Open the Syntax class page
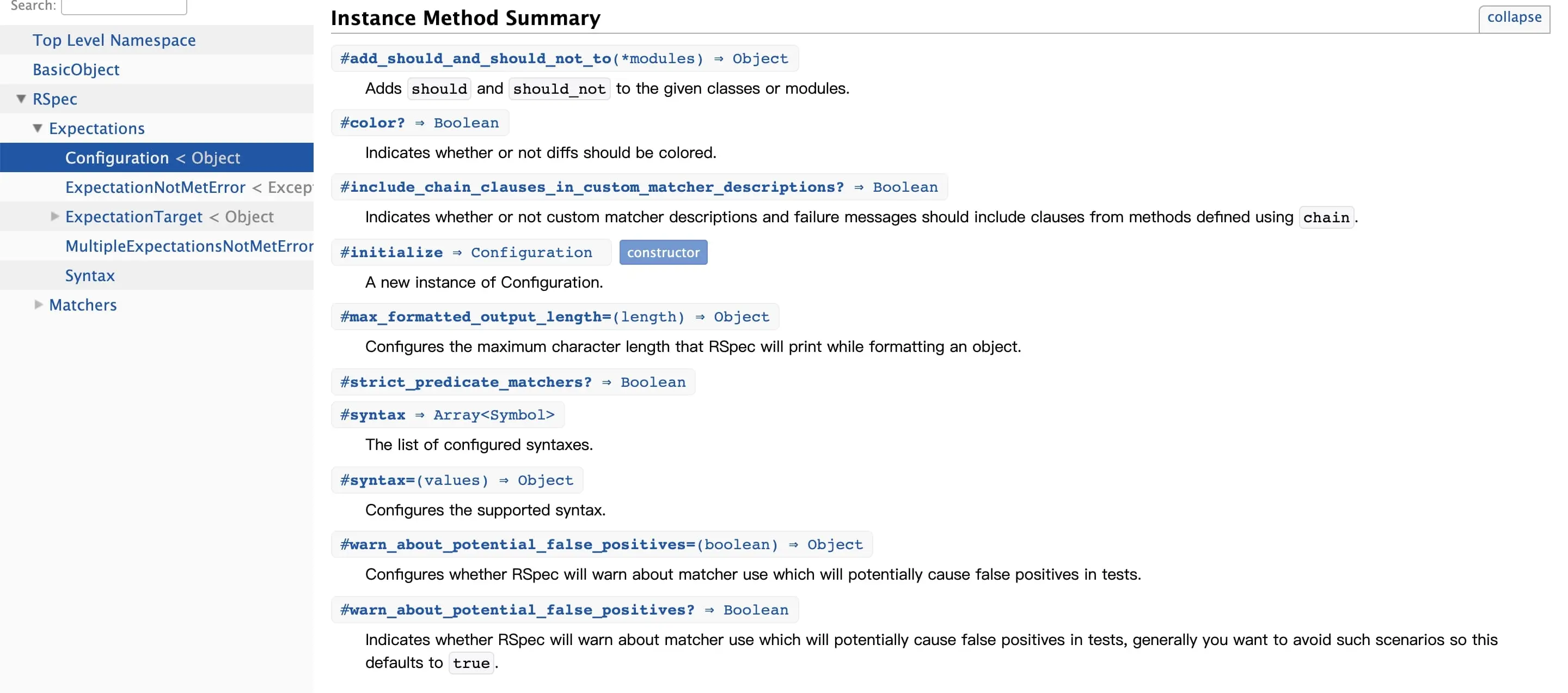The image size is (1568, 693). click(89, 275)
